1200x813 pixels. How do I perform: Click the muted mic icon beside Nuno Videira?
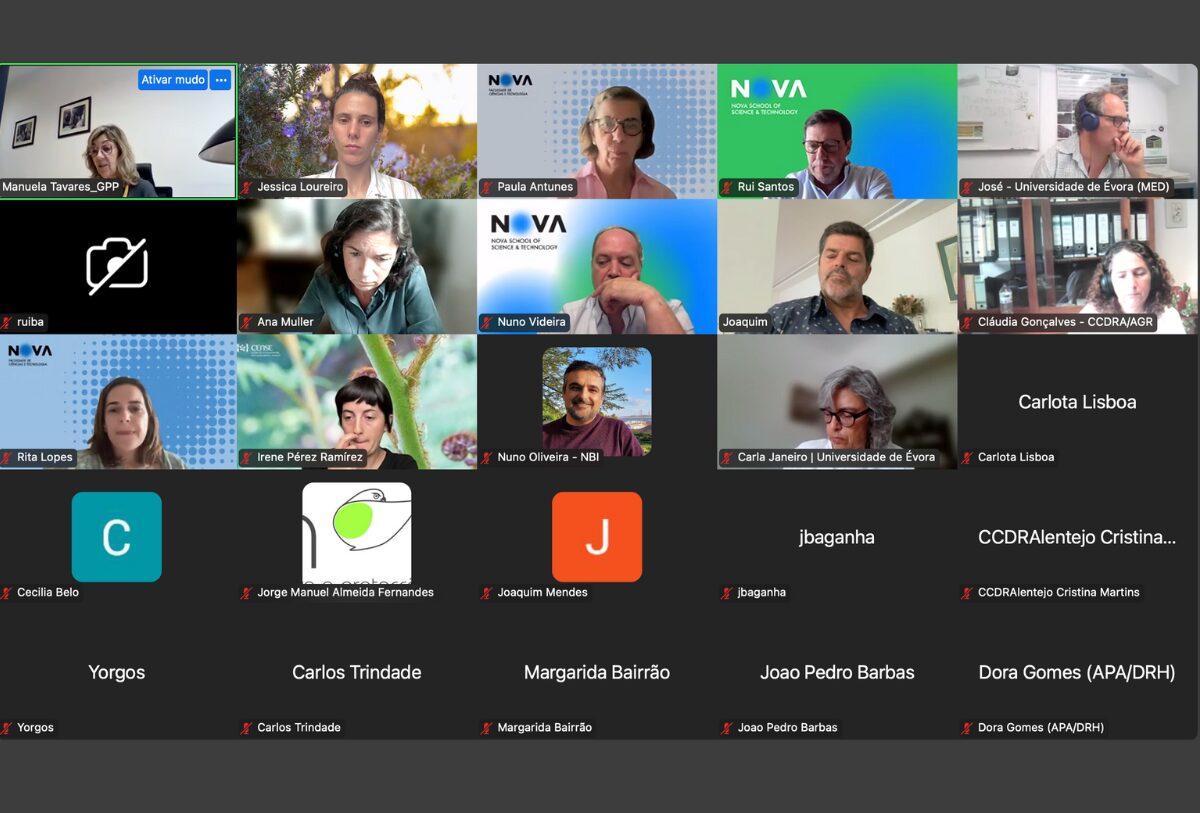[487, 322]
